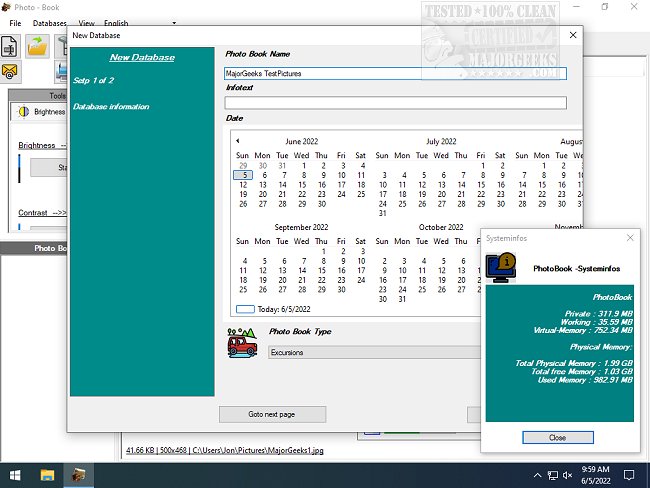
Task: Open the folder with green arrow icon
Action: coord(37,46)
